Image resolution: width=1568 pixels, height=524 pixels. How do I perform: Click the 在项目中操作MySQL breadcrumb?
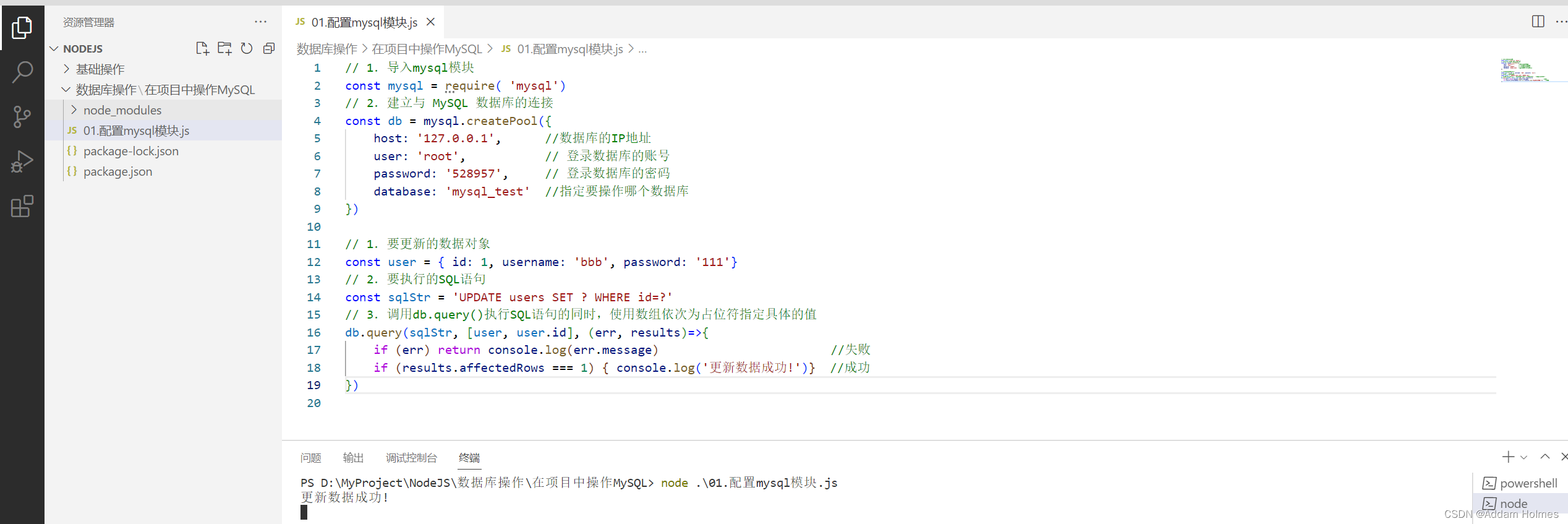(x=427, y=49)
